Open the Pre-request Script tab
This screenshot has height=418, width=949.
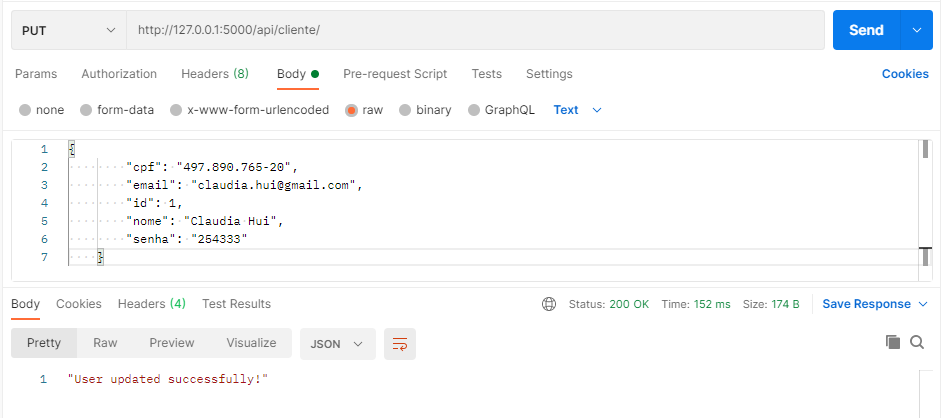(x=395, y=74)
